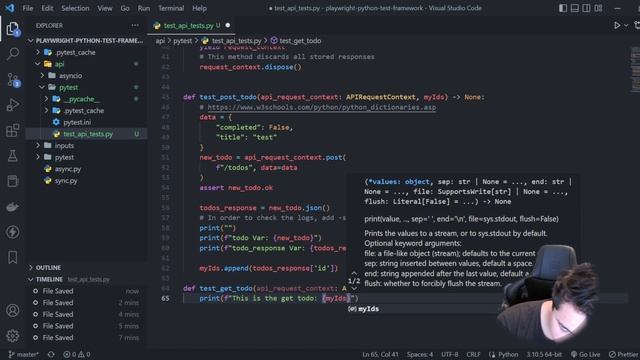Screen dimensions: 640x360
Task: Open sync.py file in explorer
Action: click(86, 180)
